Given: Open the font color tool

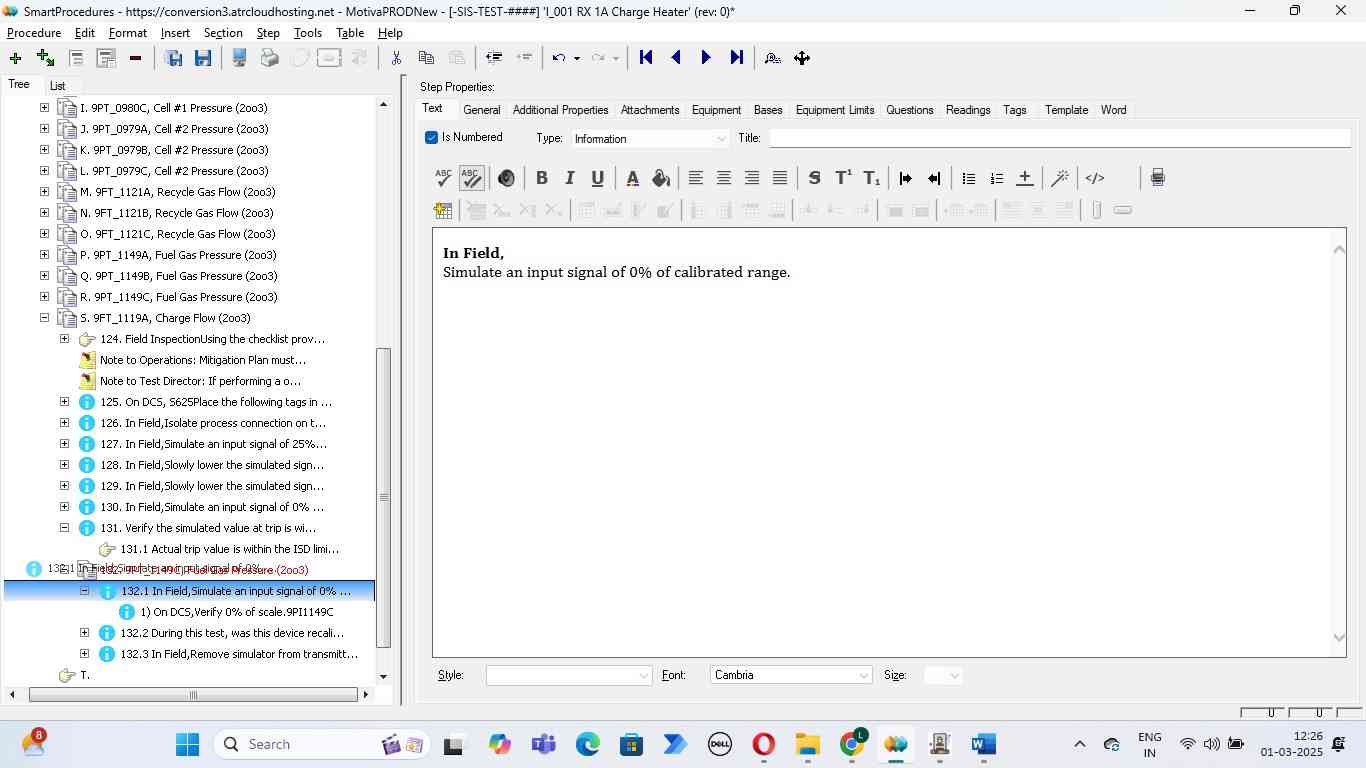Looking at the screenshot, I should pos(632,178).
